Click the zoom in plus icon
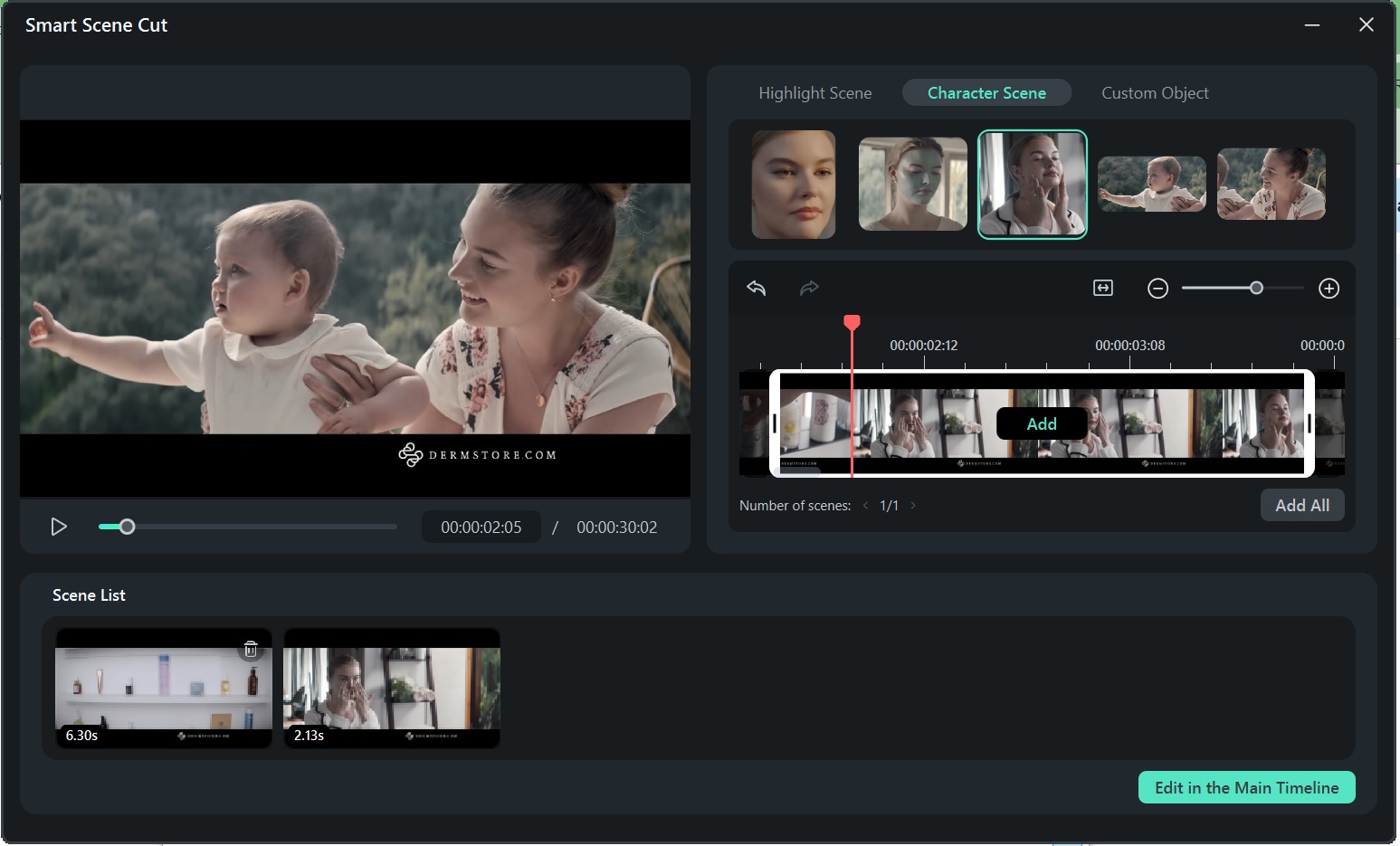This screenshot has height=846, width=1400. click(x=1329, y=289)
